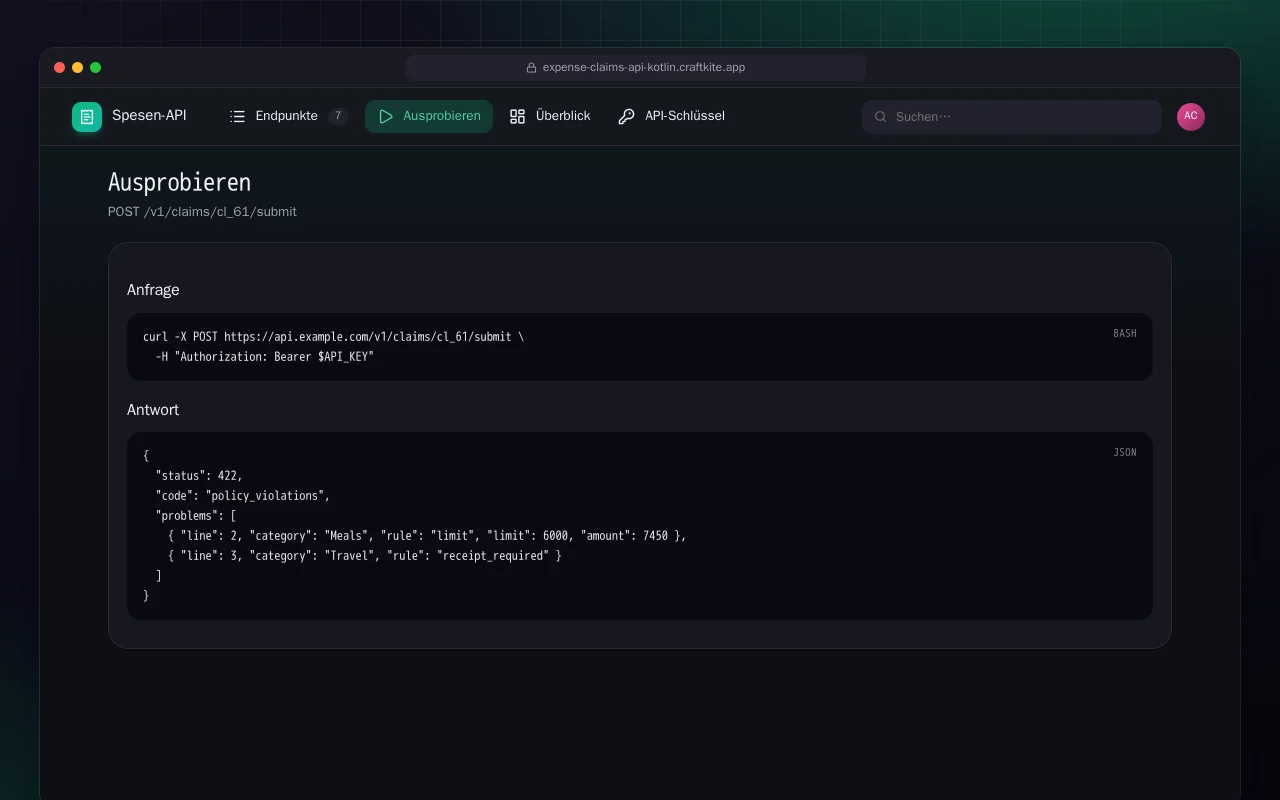The height and width of the screenshot is (800, 1280).
Task: Click the Meals limit problem line
Action: pos(427,536)
